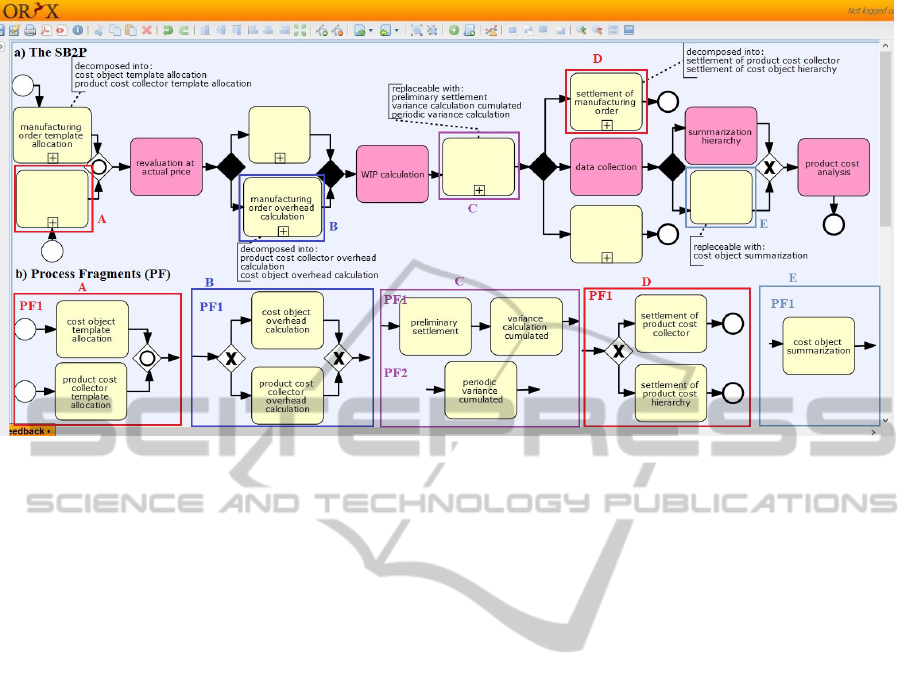Image resolution: width=914 pixels, height=687 pixels.
Task: Click the blue Info icon
Action: click(78, 31)
